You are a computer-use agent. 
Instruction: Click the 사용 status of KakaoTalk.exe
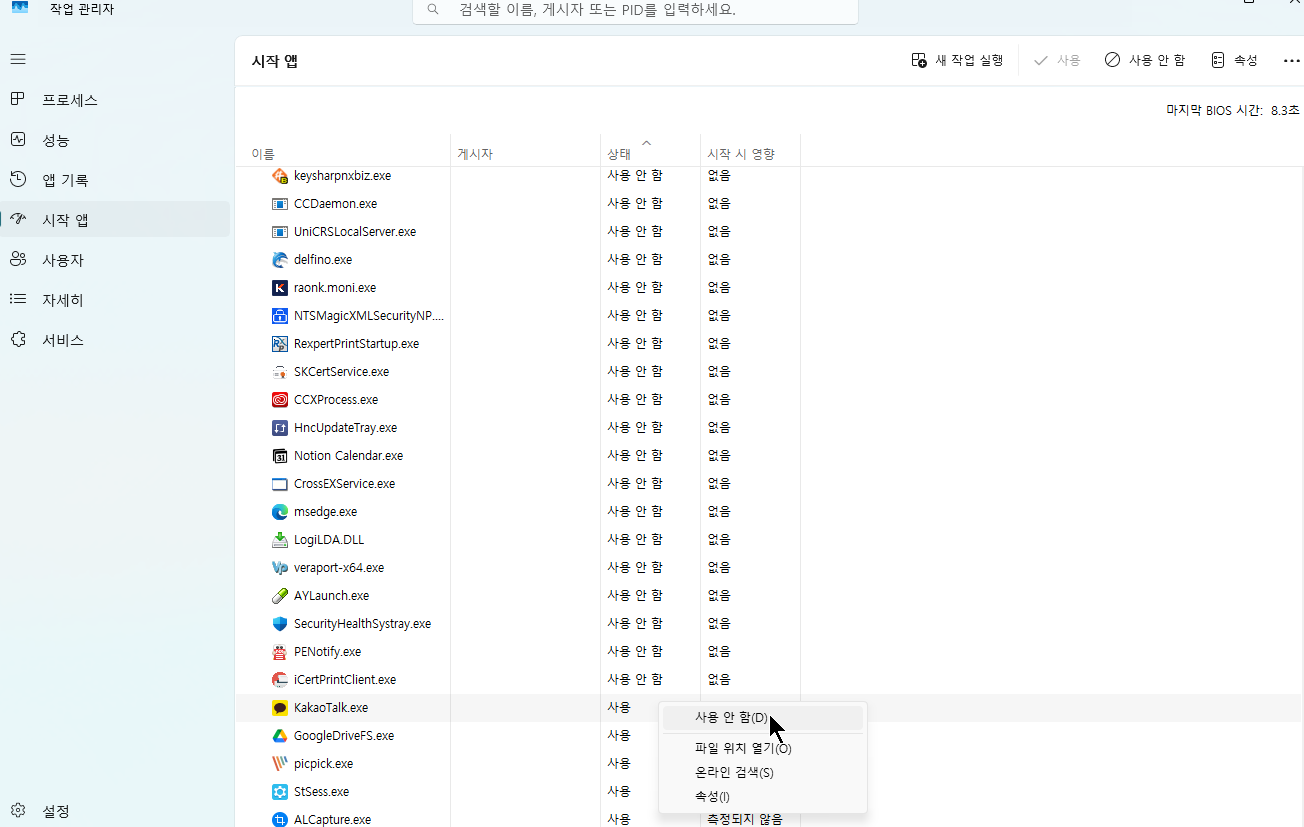pyautogui.click(x=619, y=708)
